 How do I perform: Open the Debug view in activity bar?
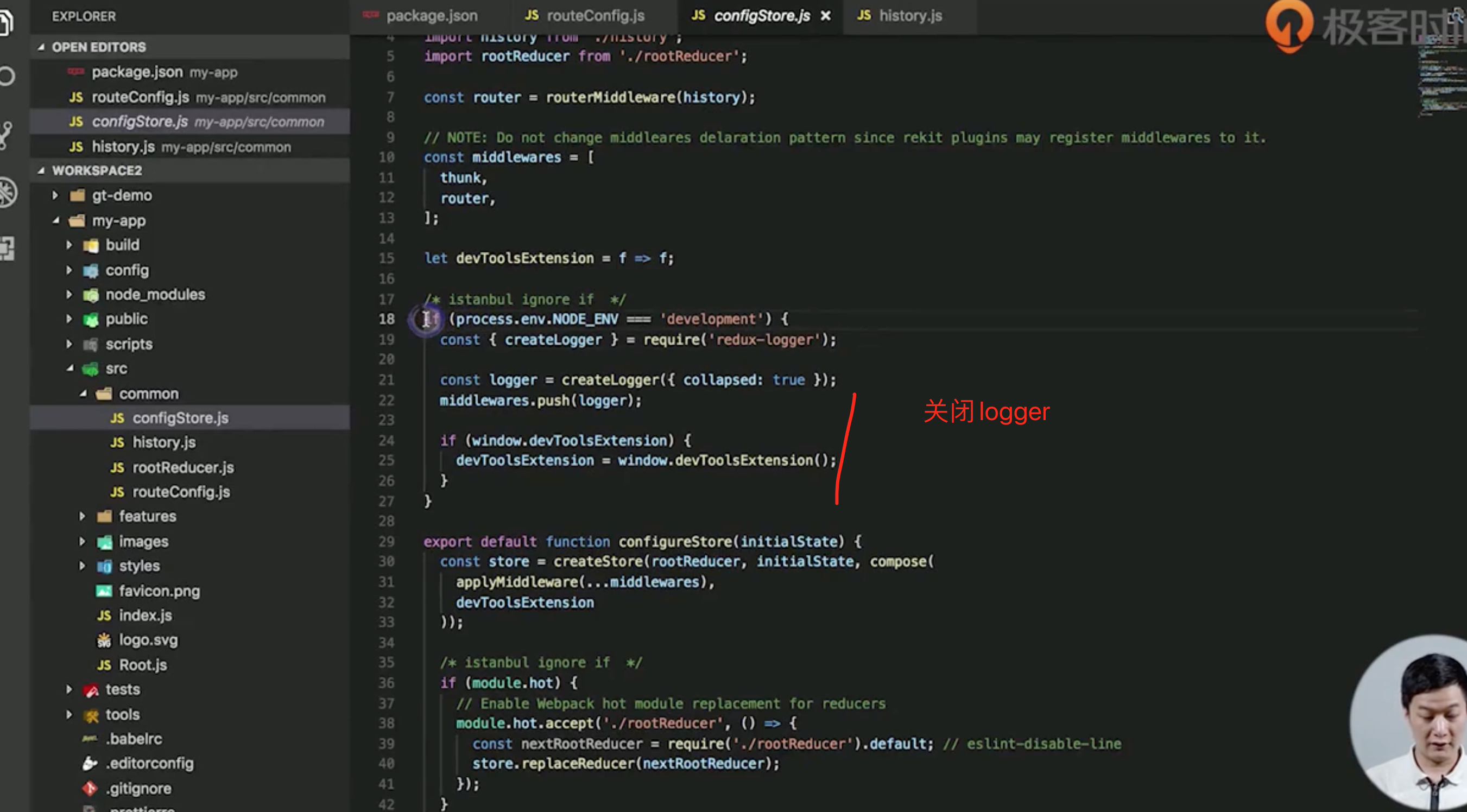[7, 193]
